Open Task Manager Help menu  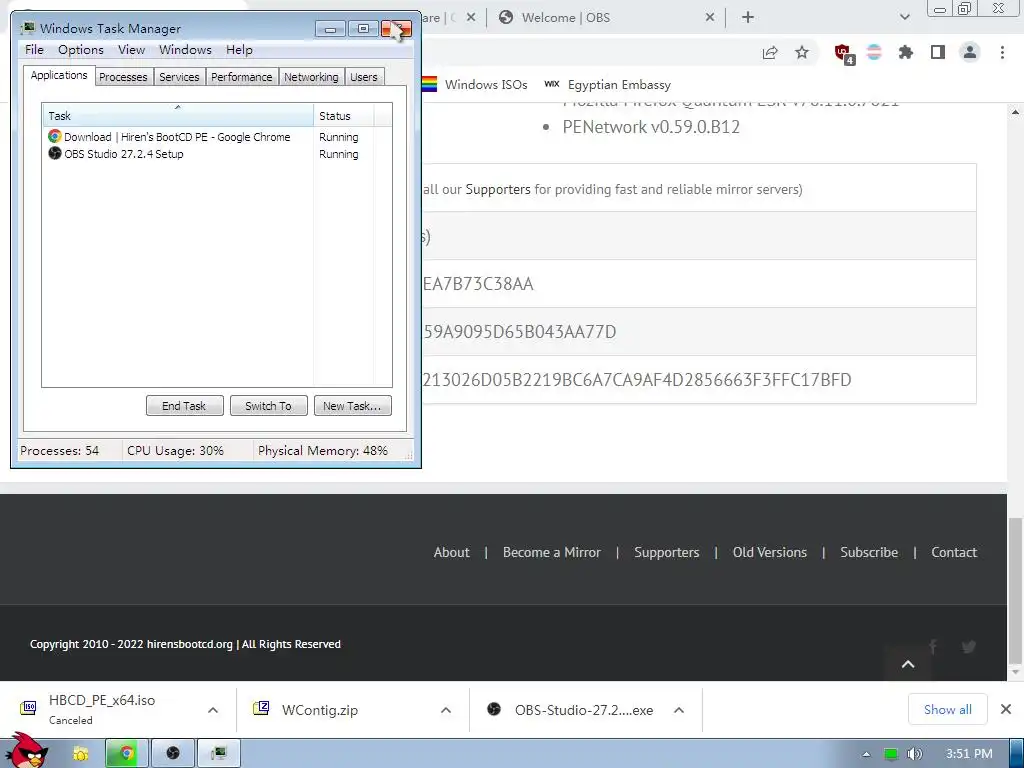click(239, 50)
